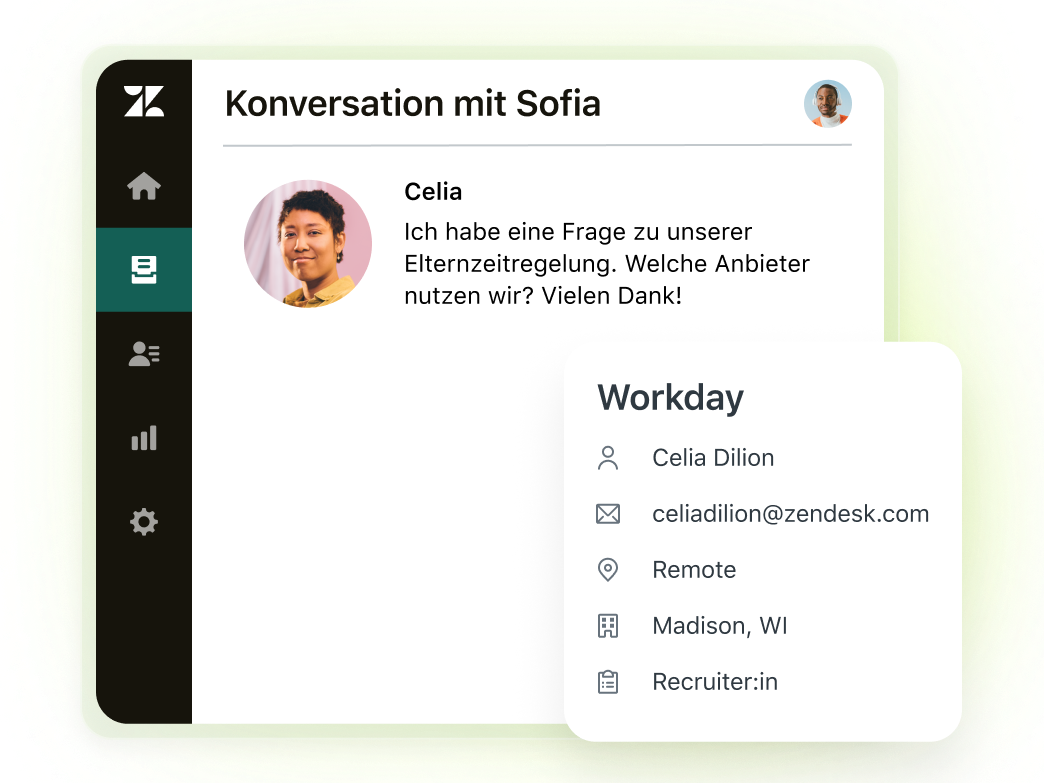The height and width of the screenshot is (783, 1044).
Task: Click location pin icon beside Remote
Action: pyautogui.click(x=608, y=570)
